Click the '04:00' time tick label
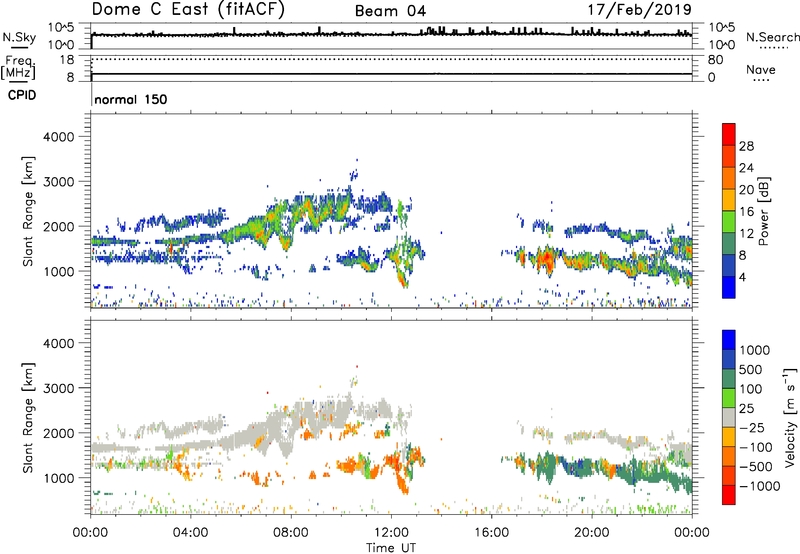 [x=191, y=533]
